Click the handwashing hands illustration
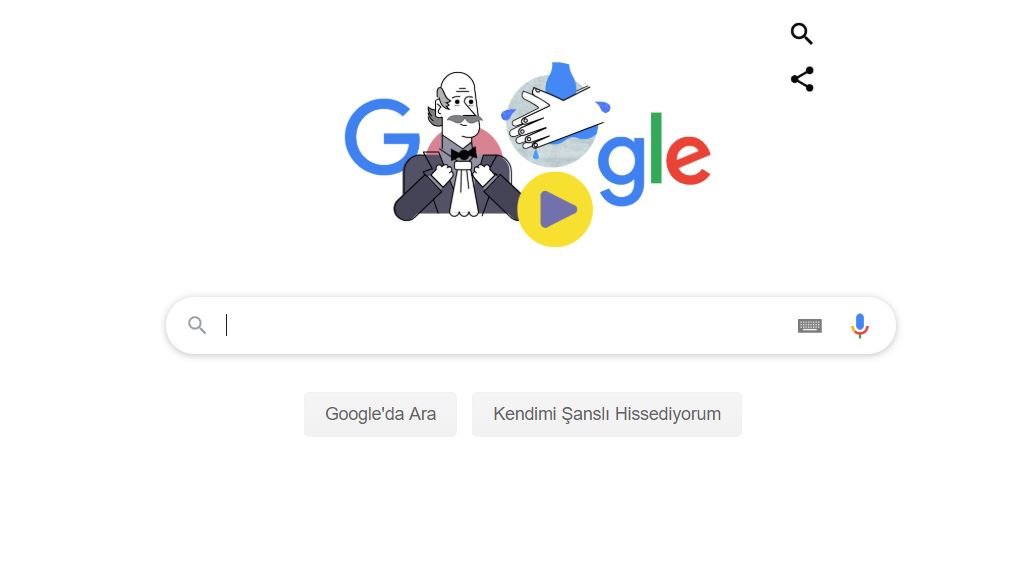This screenshot has width=1024, height=574. coord(554,118)
